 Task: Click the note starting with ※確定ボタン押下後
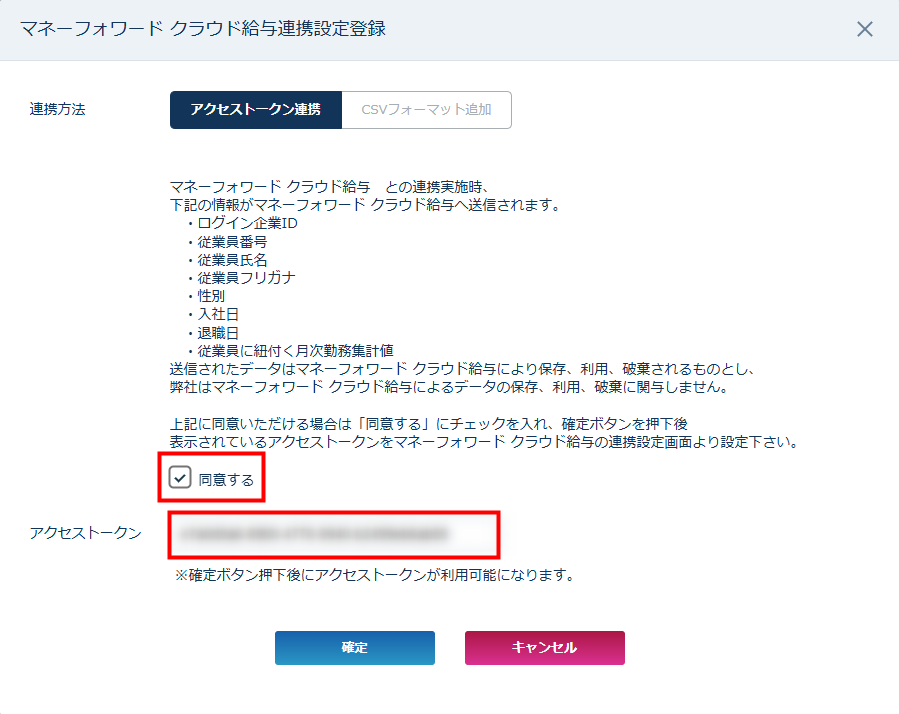374,575
